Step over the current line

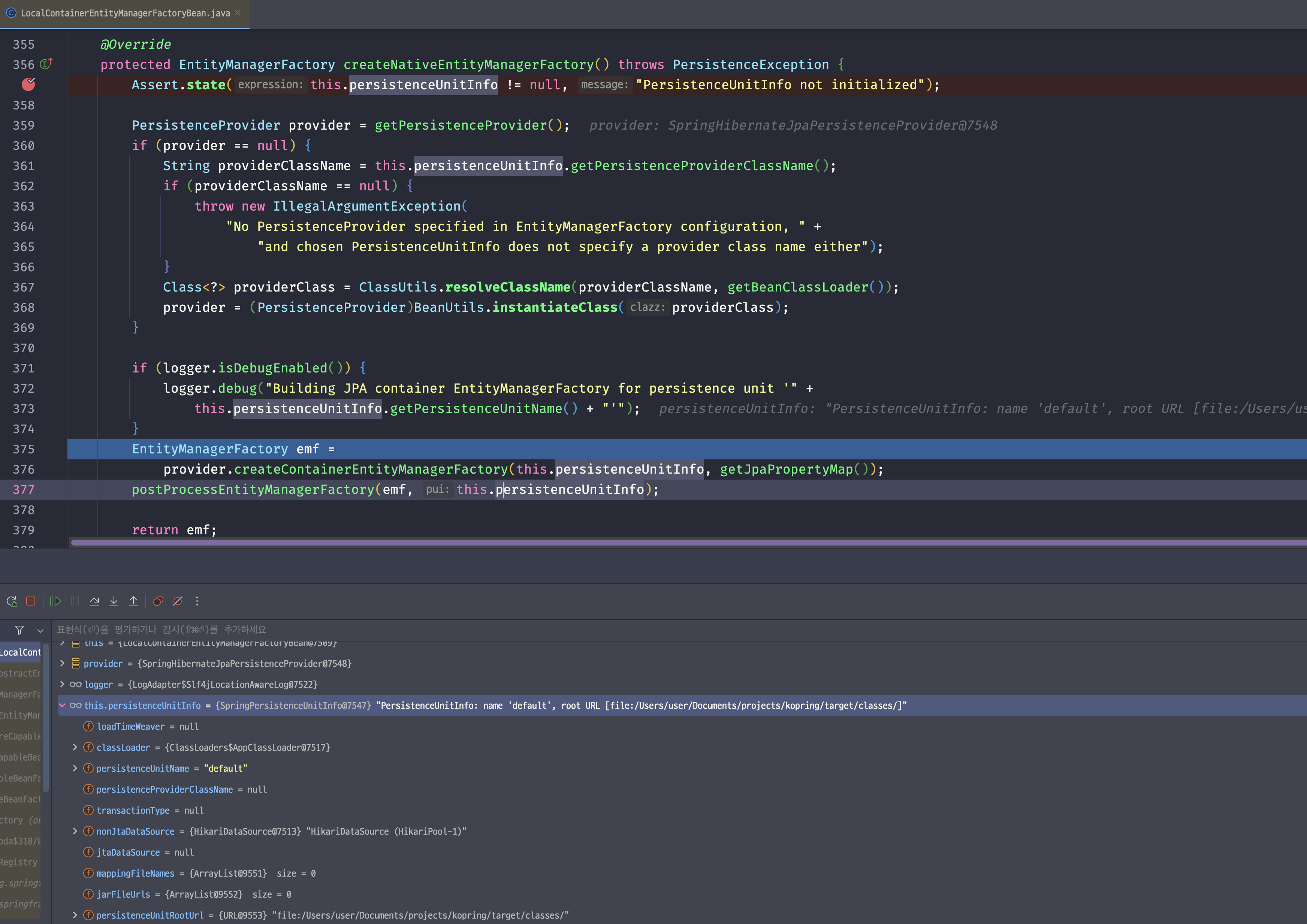pyautogui.click(x=94, y=601)
